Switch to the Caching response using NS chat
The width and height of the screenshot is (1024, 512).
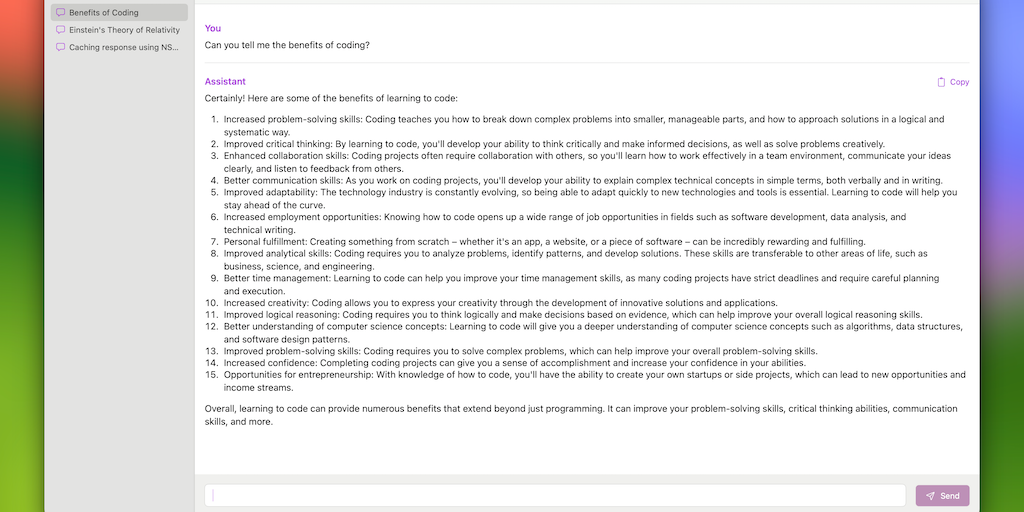point(124,47)
